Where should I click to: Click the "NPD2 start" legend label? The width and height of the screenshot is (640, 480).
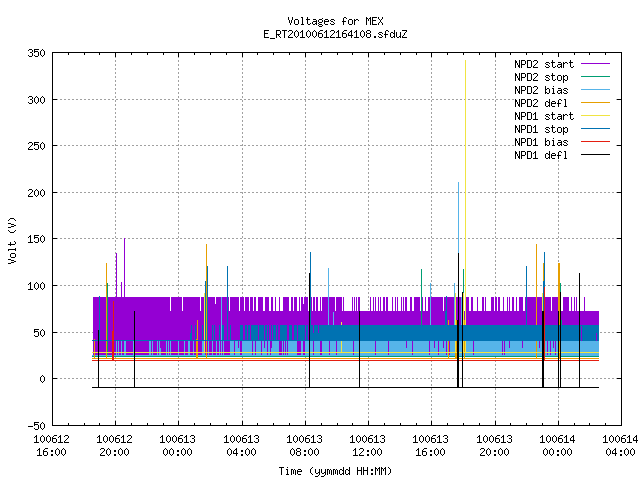pyautogui.click(x=544, y=64)
